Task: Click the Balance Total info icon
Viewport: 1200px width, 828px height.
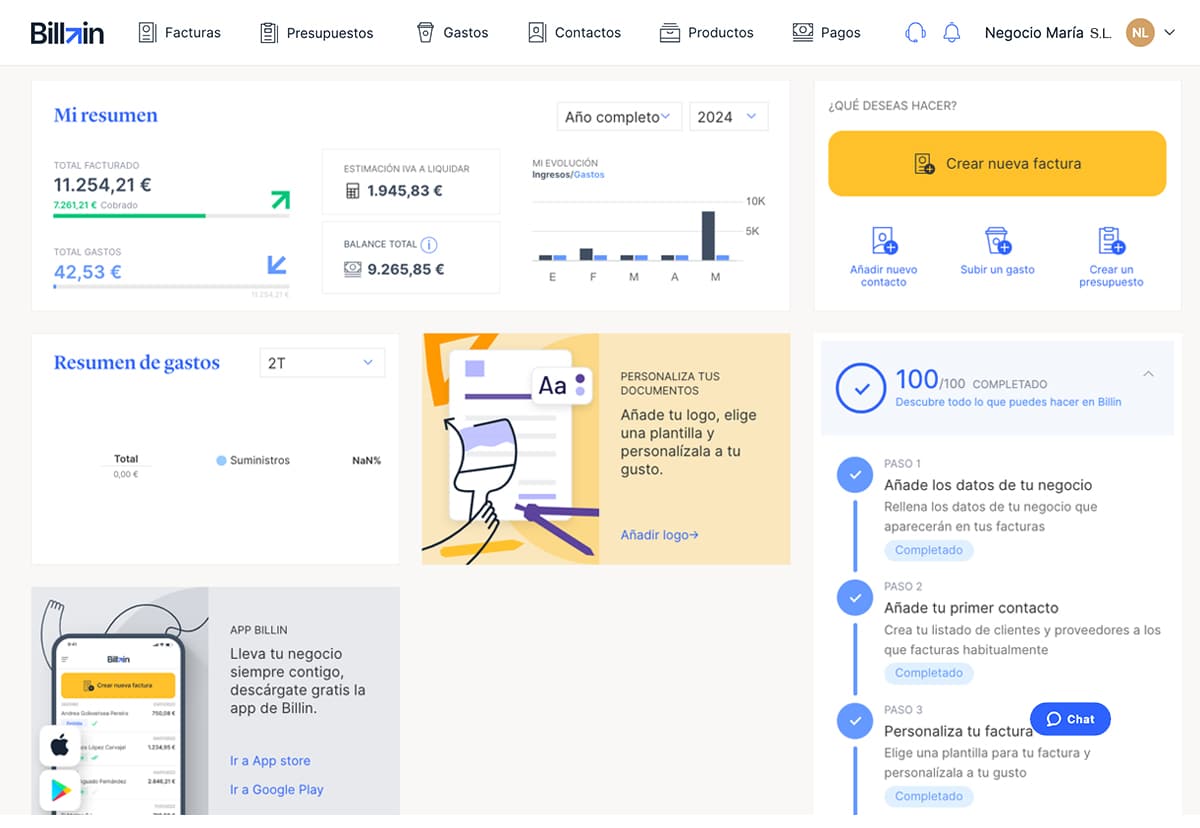Action: [429, 244]
